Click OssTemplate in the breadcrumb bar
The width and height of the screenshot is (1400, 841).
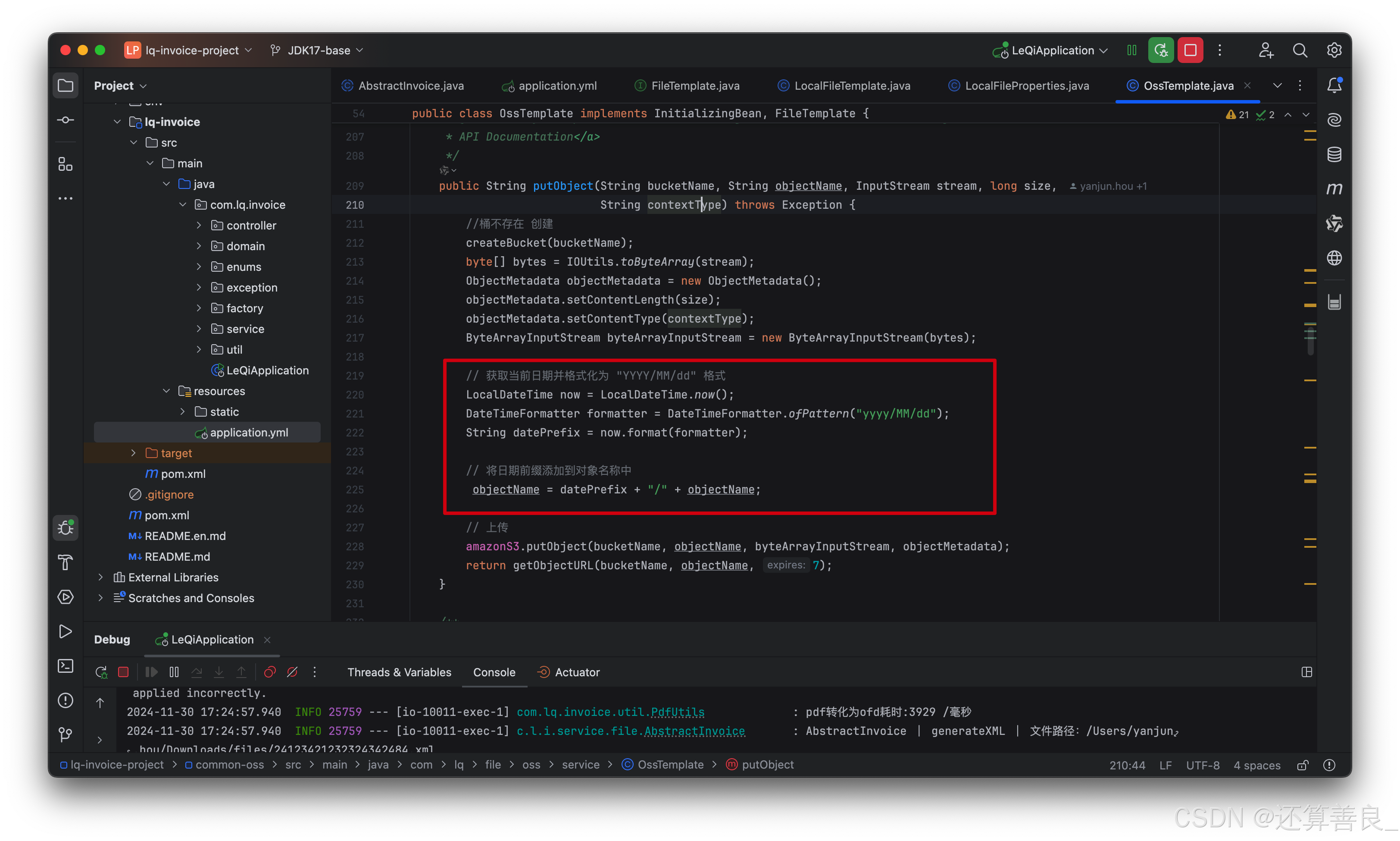coord(670,765)
